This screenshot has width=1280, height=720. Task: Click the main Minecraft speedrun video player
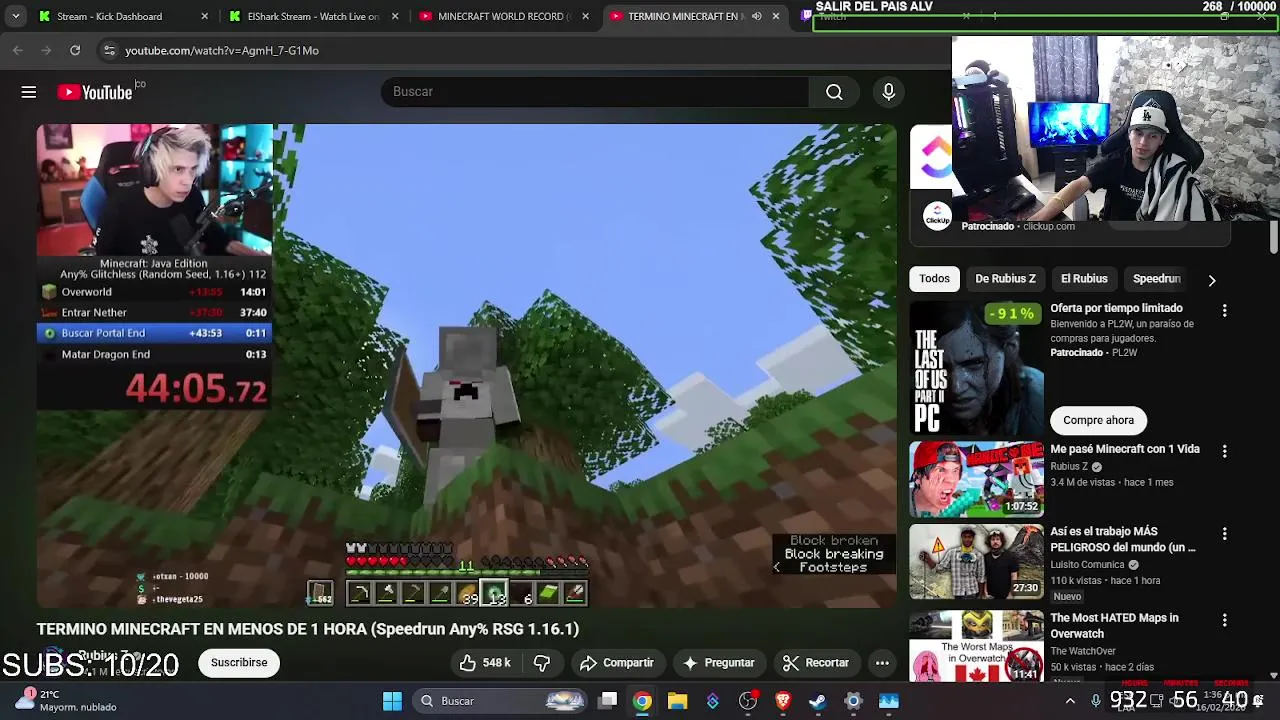(466, 366)
